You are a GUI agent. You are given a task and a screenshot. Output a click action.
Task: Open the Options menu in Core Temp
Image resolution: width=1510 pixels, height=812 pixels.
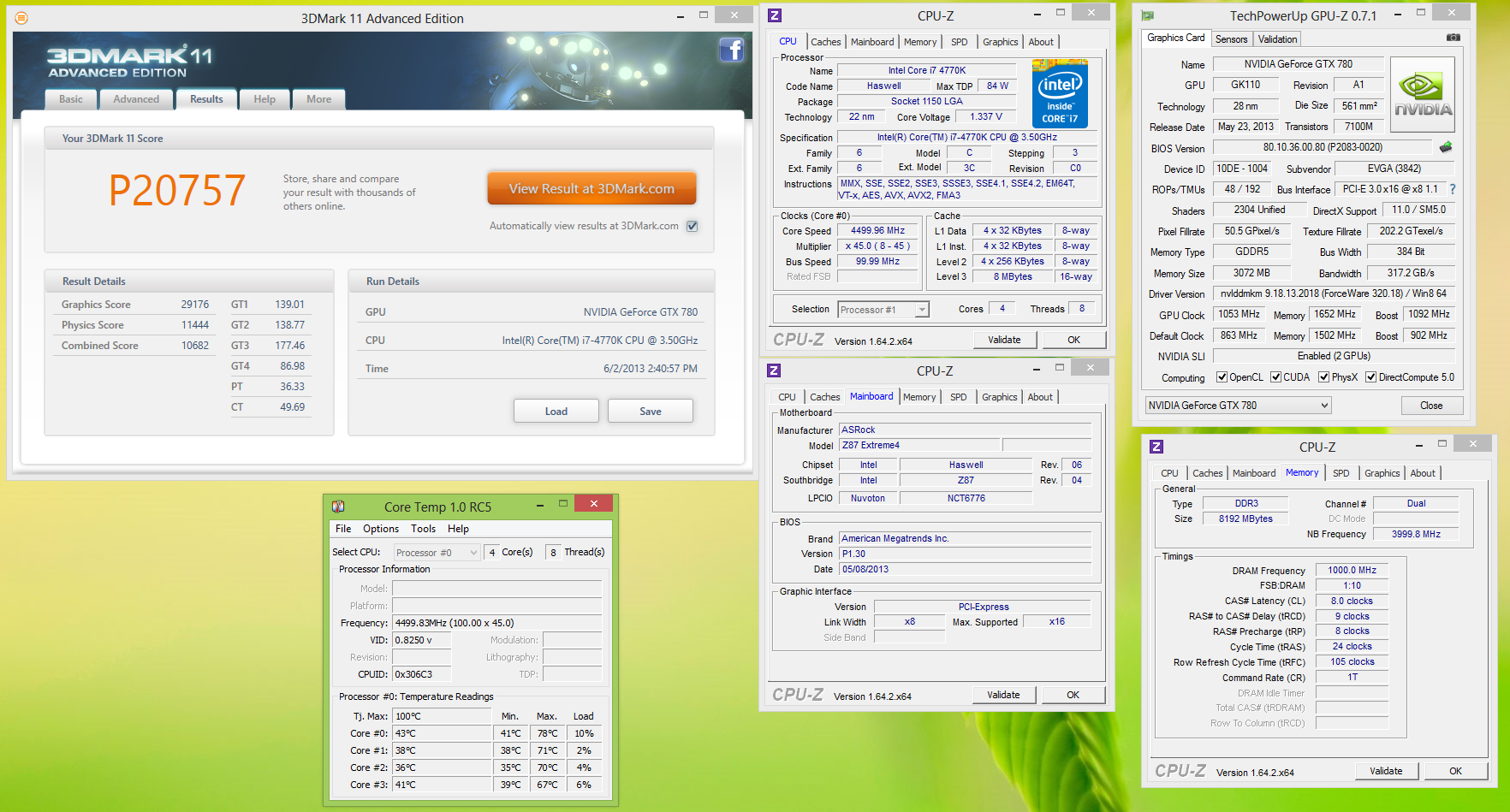(x=381, y=529)
